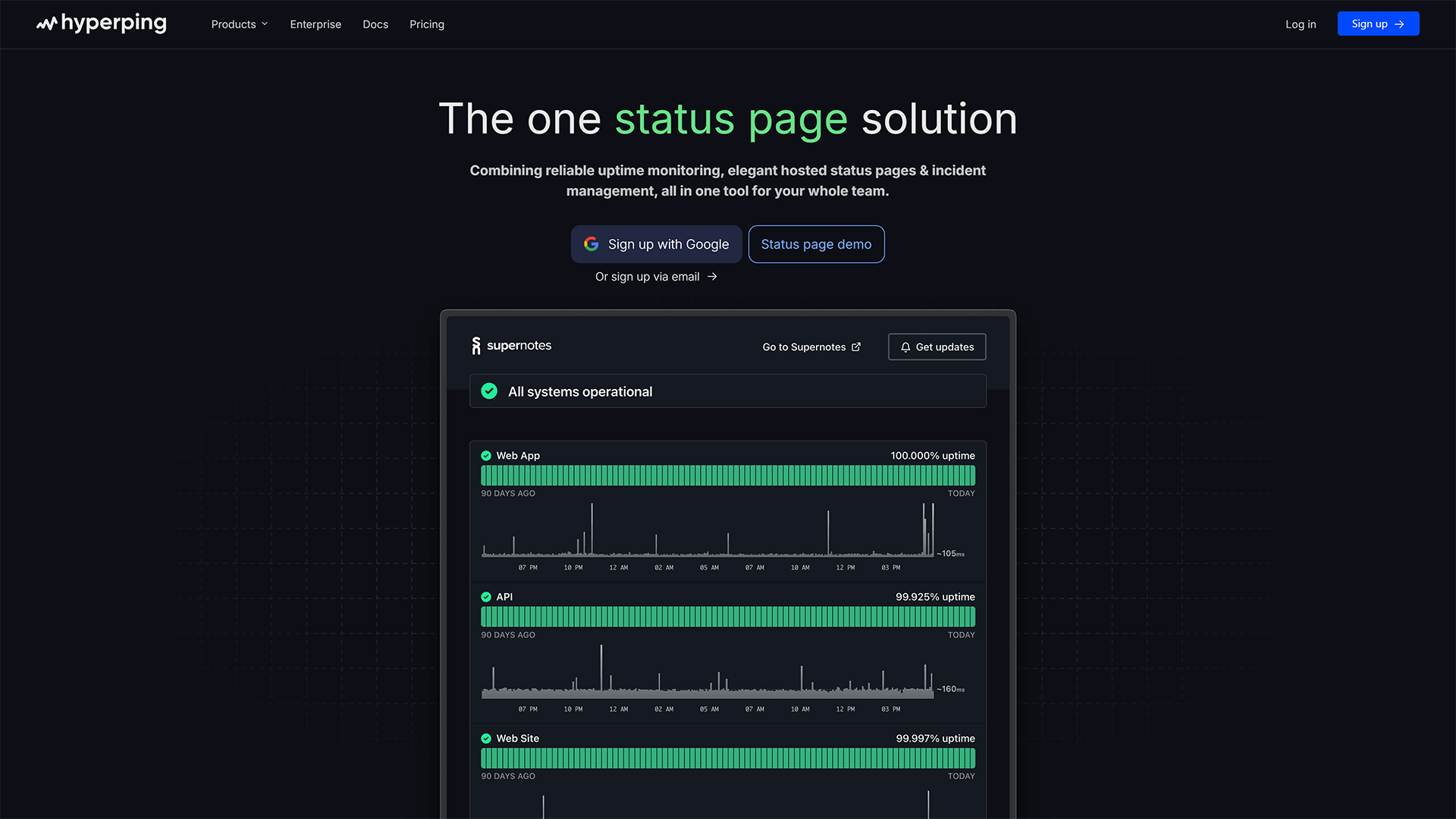Click the Products chevron icon
Screen dimensions: 1456x819
coord(265,24)
